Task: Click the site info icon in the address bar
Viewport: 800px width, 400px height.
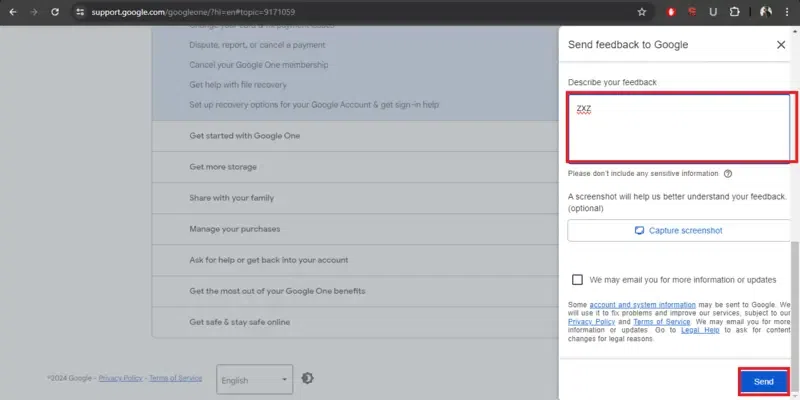Action: 80,12
